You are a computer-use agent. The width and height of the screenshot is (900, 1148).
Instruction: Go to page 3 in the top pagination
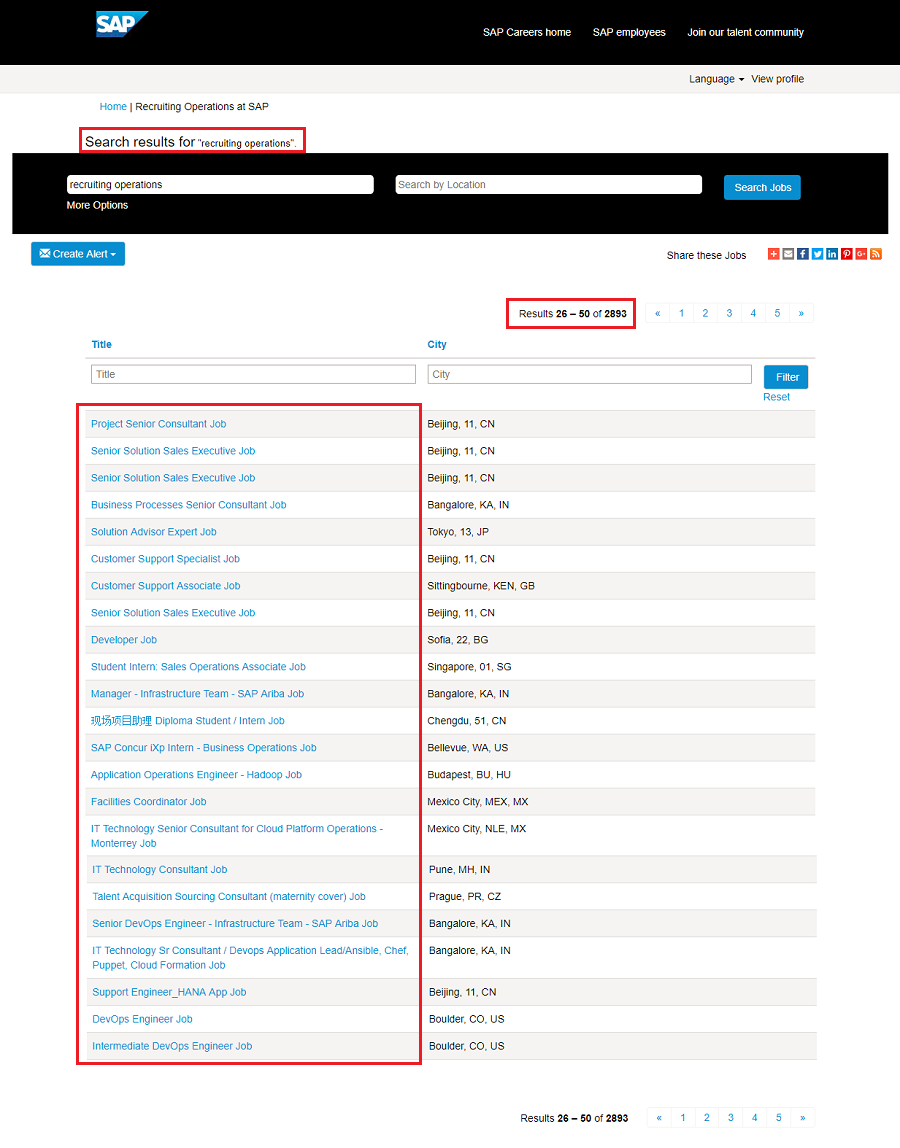tap(729, 313)
